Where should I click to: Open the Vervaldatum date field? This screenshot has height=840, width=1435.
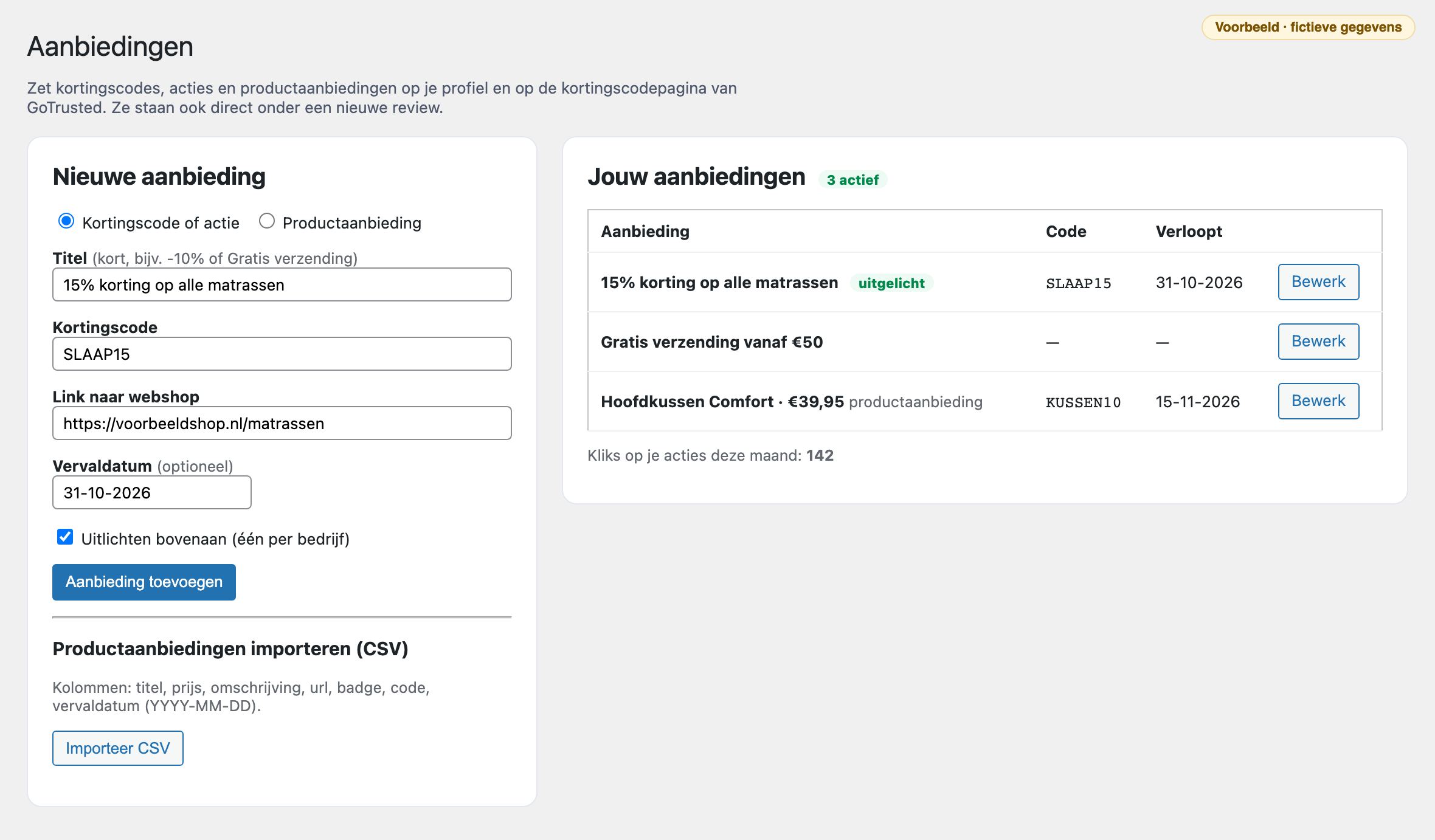click(x=152, y=492)
